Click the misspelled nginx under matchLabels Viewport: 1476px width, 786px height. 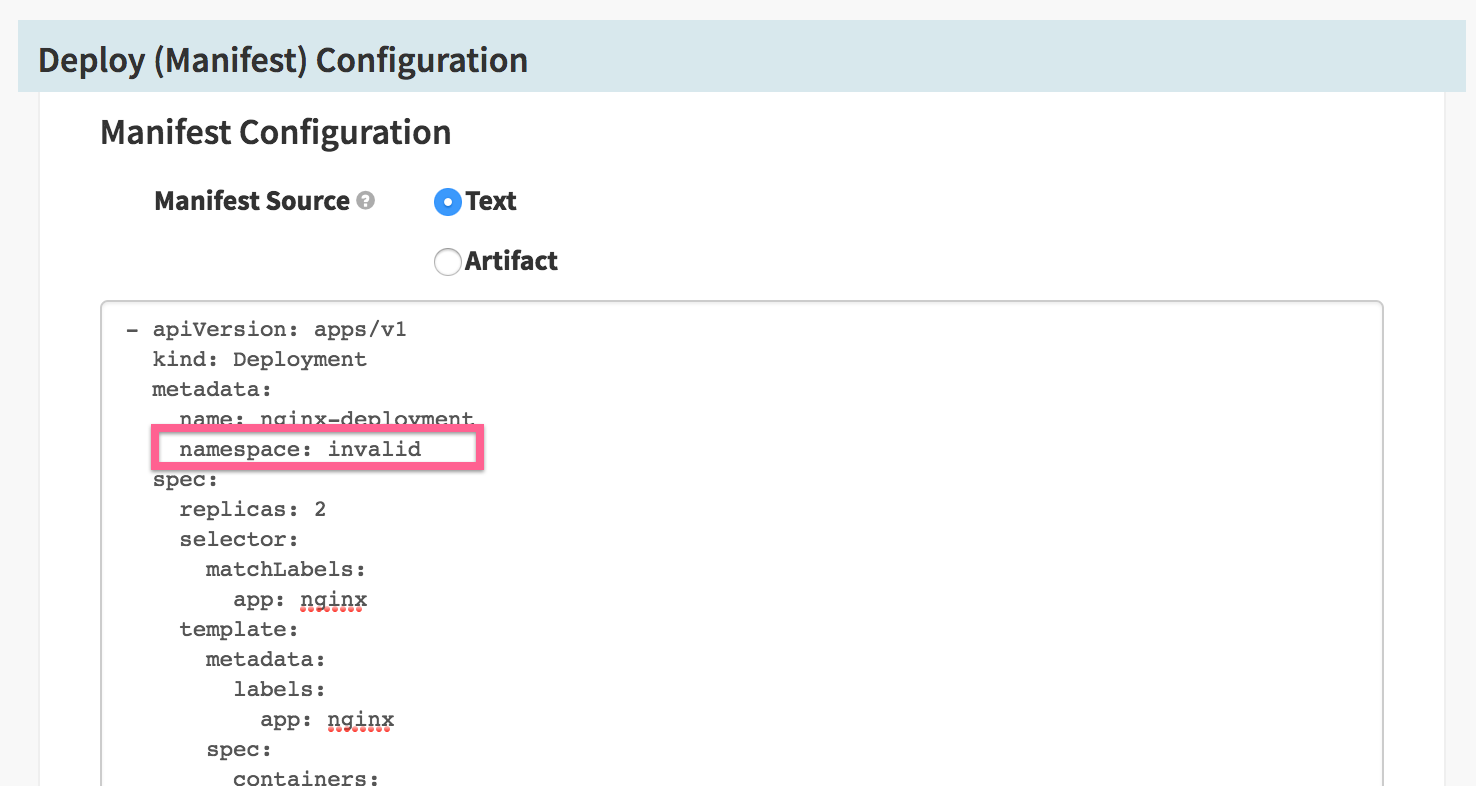[340, 601]
